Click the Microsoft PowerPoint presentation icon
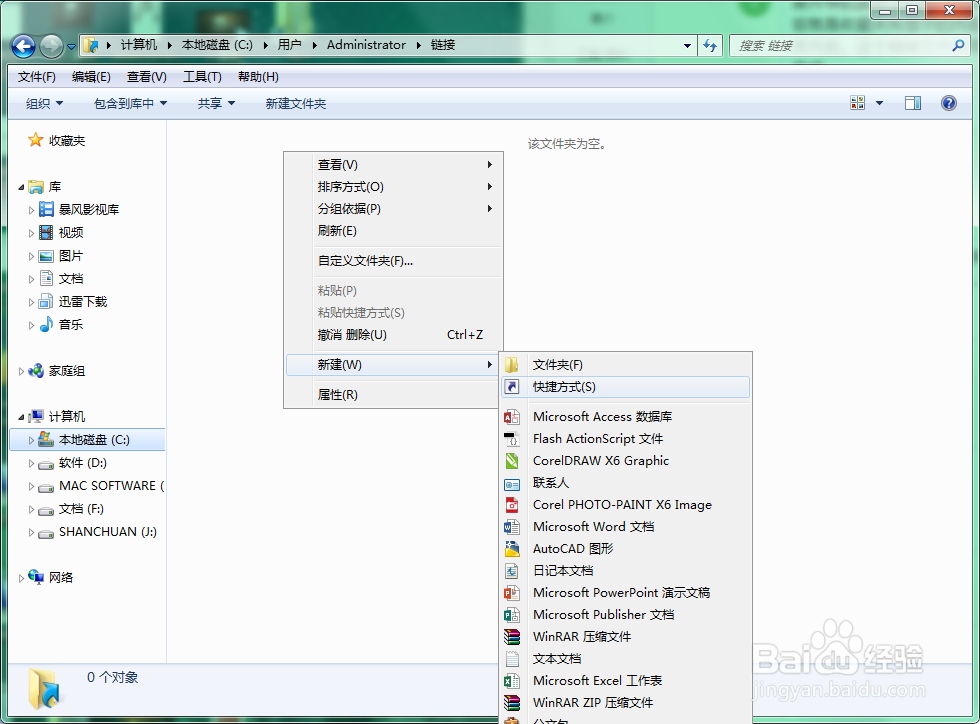The image size is (980, 724). pos(512,593)
